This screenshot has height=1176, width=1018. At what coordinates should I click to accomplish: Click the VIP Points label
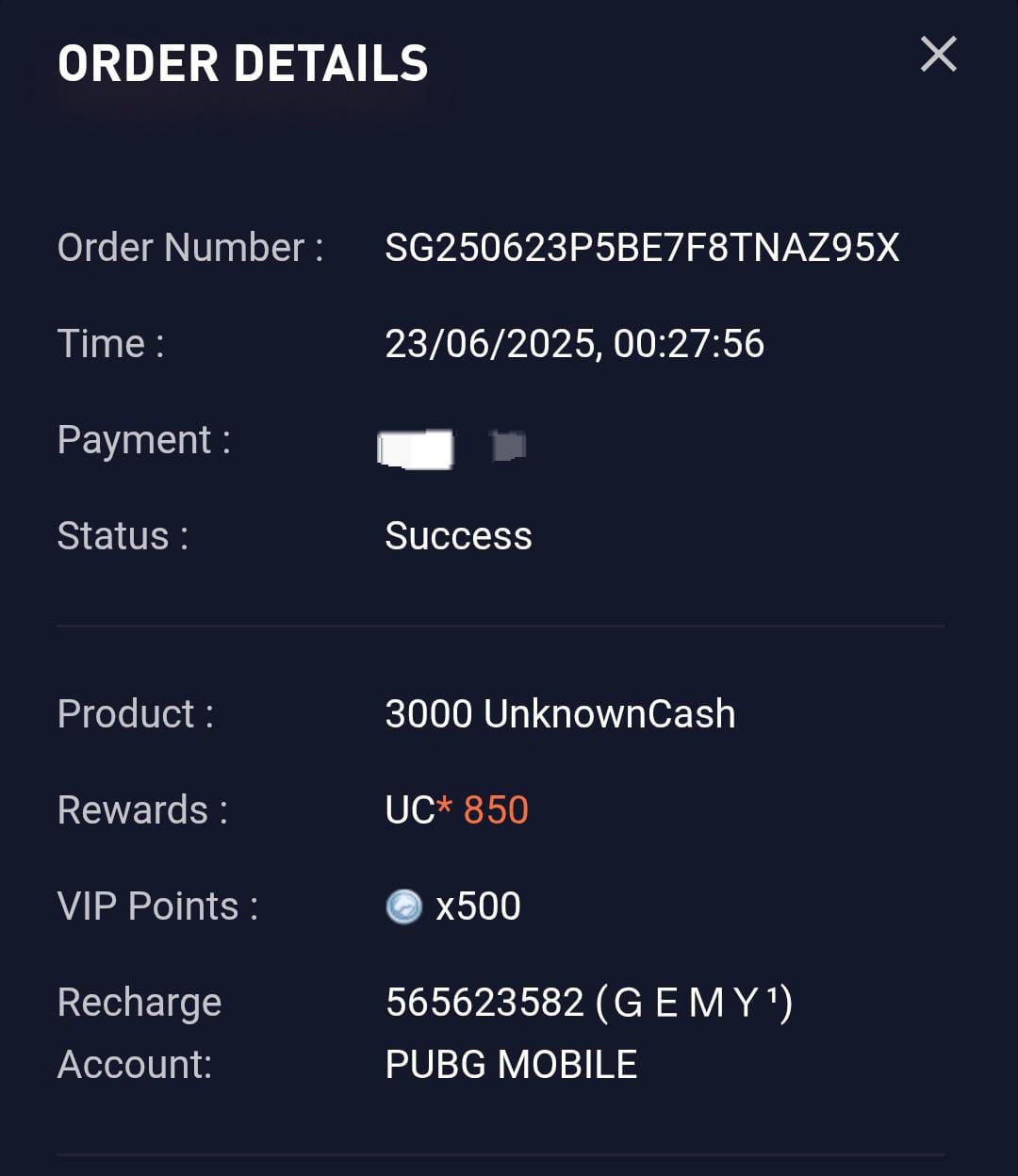[x=157, y=906]
